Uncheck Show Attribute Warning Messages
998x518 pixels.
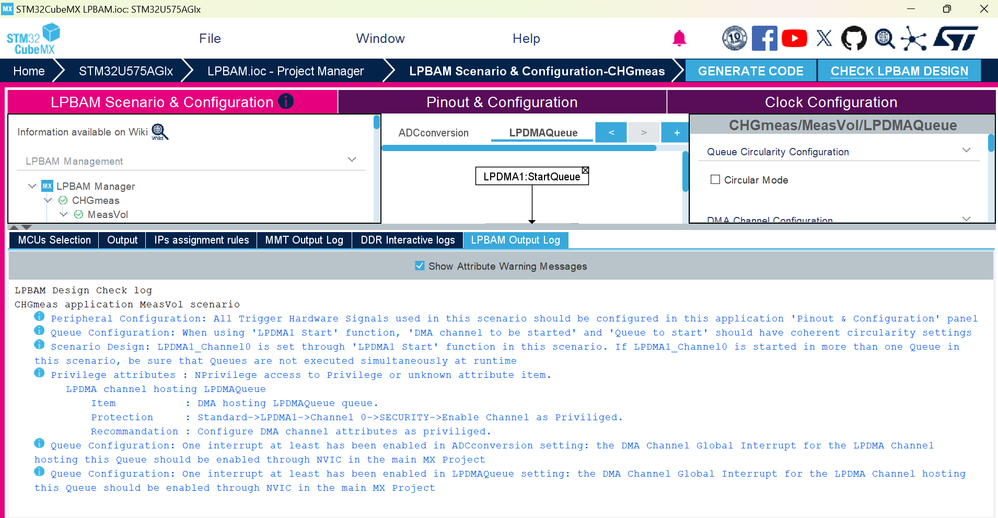pos(419,265)
